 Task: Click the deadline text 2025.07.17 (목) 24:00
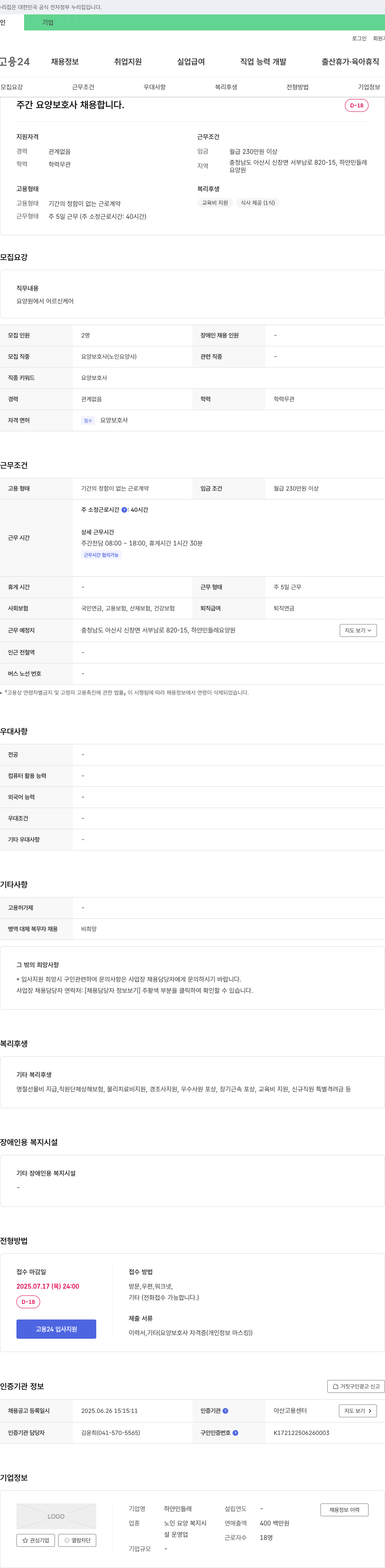pos(47,1286)
